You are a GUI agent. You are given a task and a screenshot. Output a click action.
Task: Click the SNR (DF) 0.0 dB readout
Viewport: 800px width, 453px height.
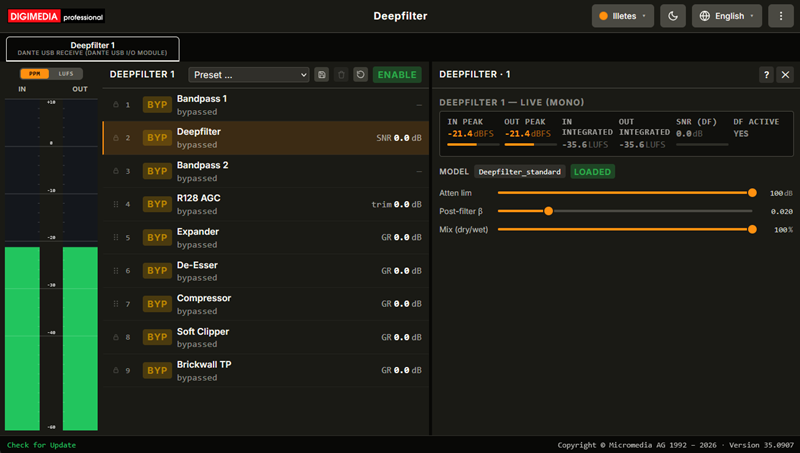click(689, 134)
